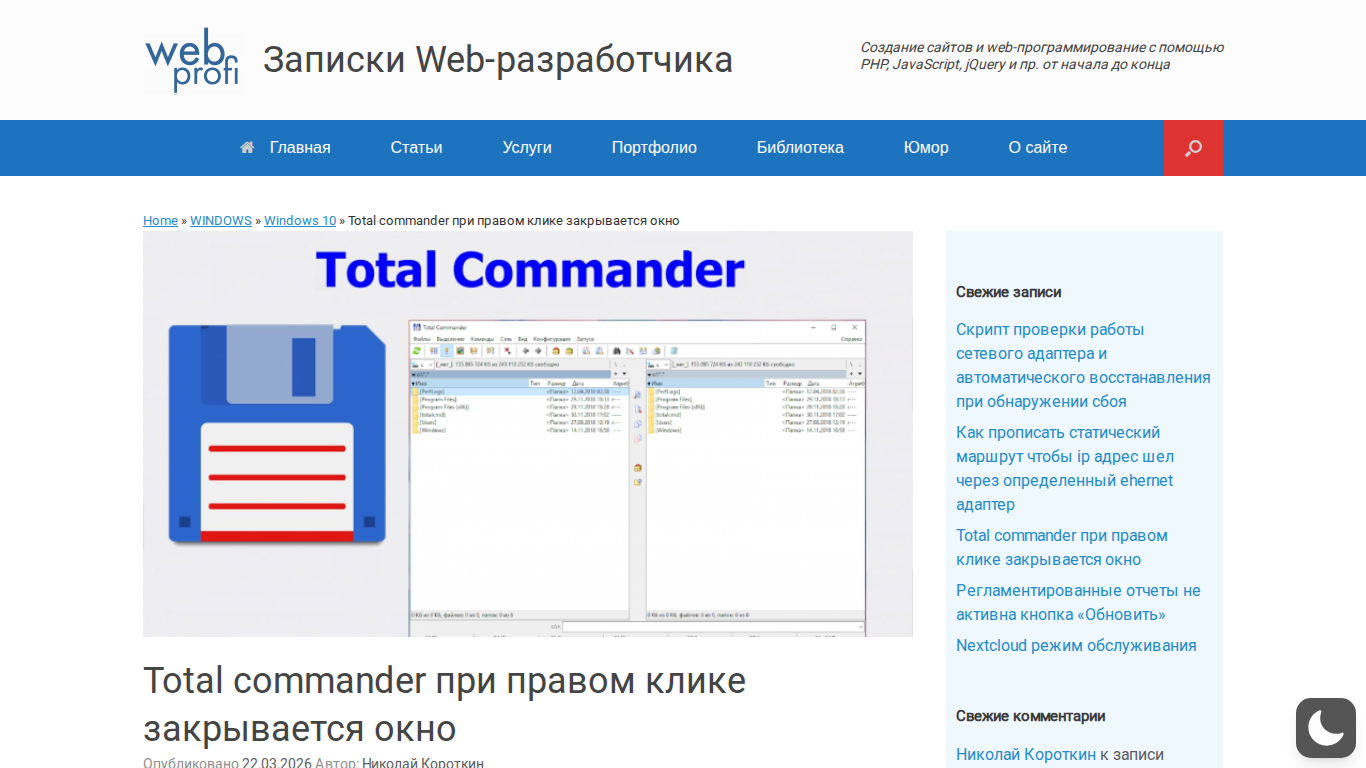Click the Total Commander featured image

click(528, 434)
